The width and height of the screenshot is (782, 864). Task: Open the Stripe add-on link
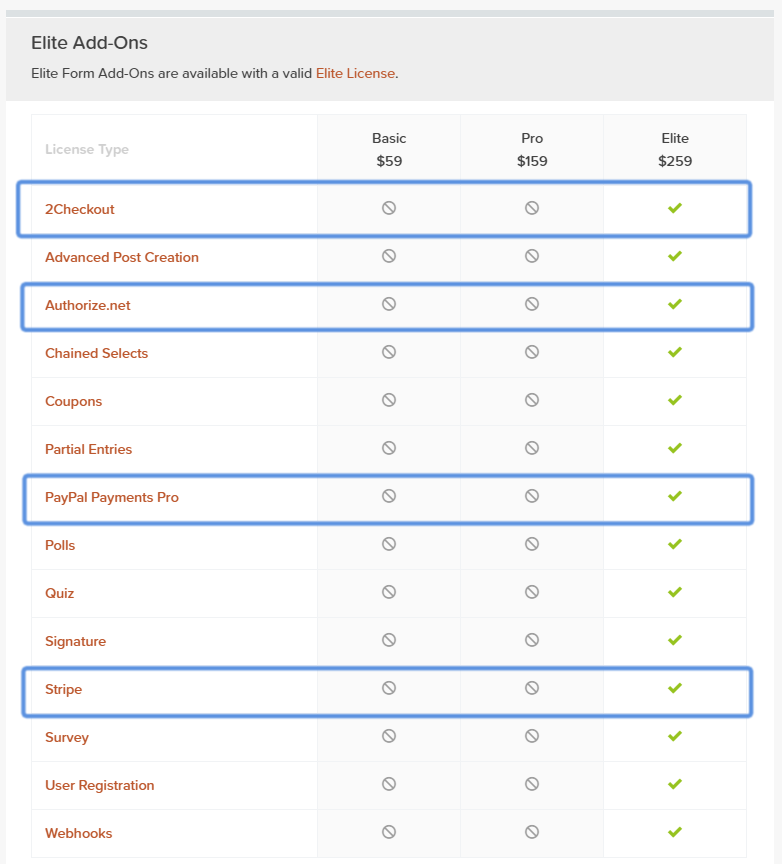point(63,689)
